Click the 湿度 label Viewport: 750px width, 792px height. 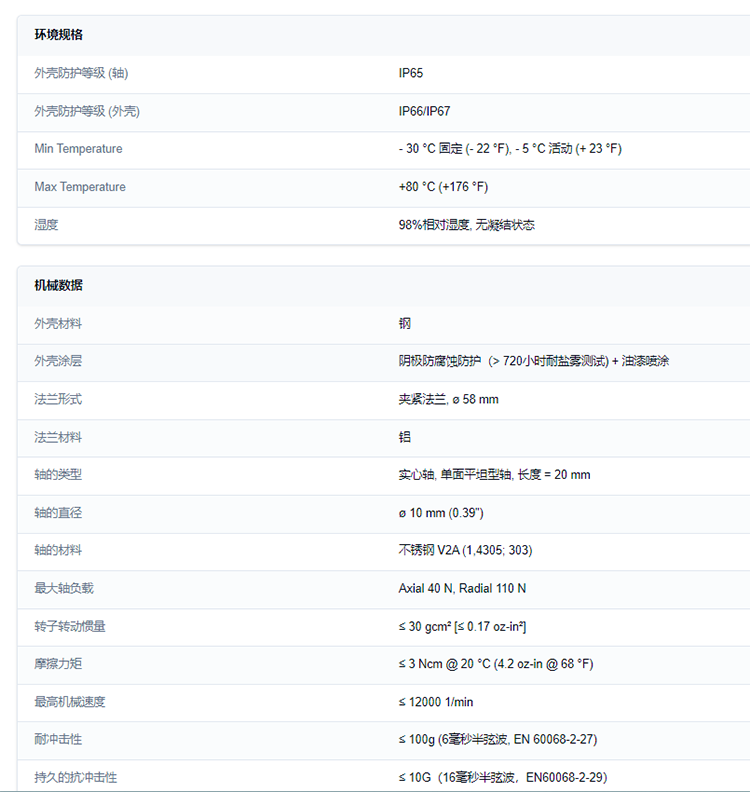point(46,225)
